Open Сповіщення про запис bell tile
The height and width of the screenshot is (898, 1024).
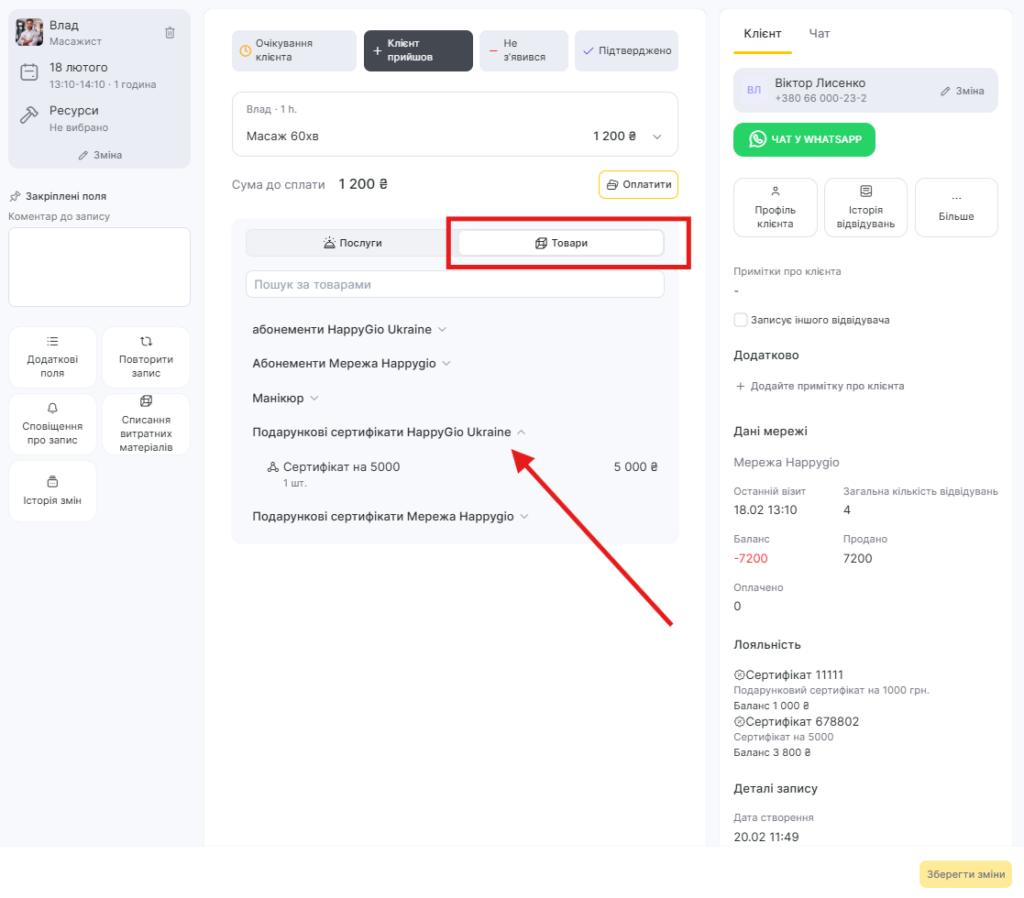click(52, 424)
